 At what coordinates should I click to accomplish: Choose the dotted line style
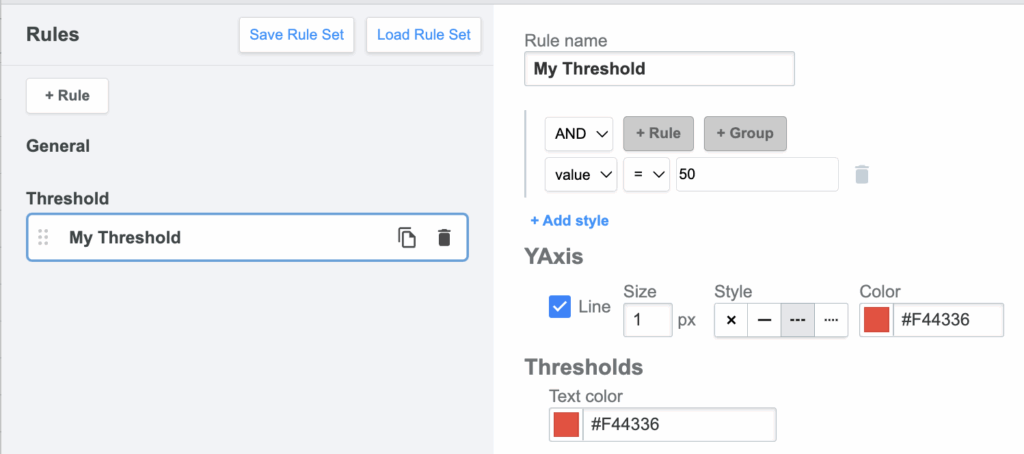coord(830,321)
